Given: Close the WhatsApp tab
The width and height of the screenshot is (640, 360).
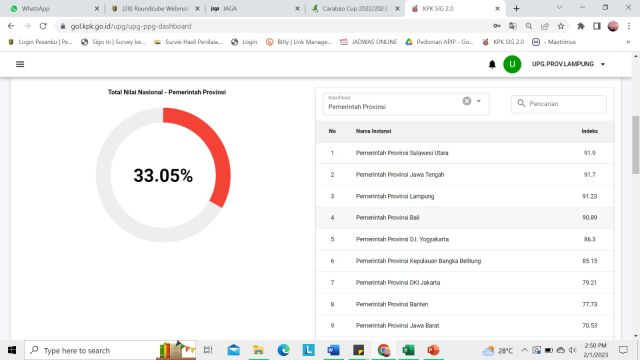Looking at the screenshot, I should (x=97, y=9).
